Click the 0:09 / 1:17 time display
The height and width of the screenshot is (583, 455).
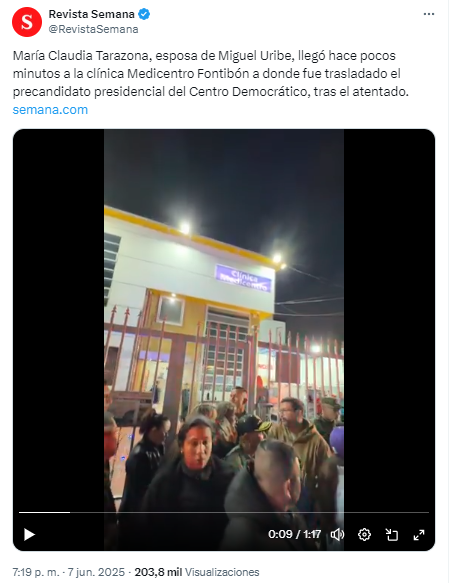pos(294,534)
